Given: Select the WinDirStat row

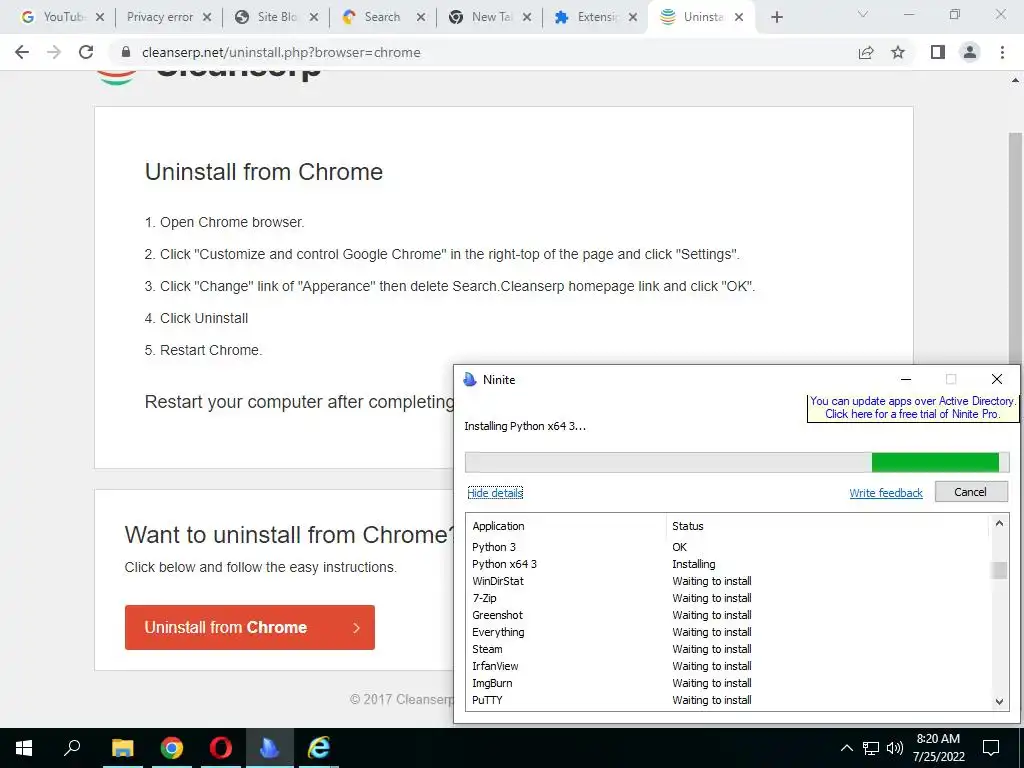Looking at the screenshot, I should [728, 581].
